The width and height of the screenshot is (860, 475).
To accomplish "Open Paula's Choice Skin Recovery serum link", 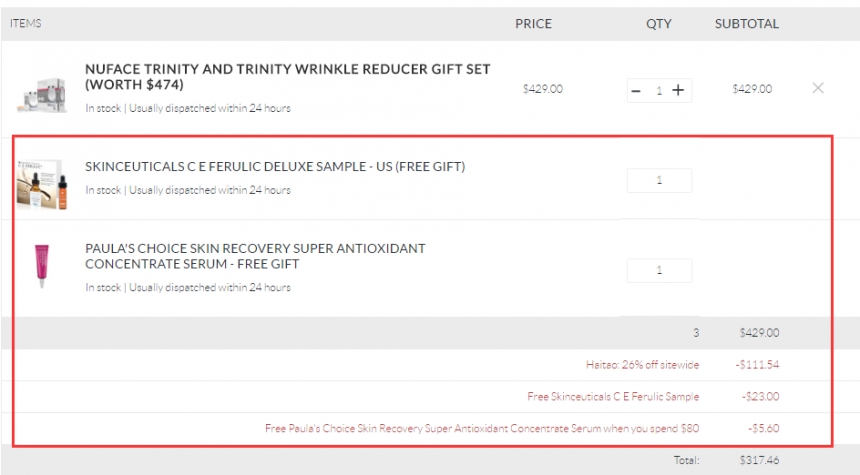I will [255, 256].
